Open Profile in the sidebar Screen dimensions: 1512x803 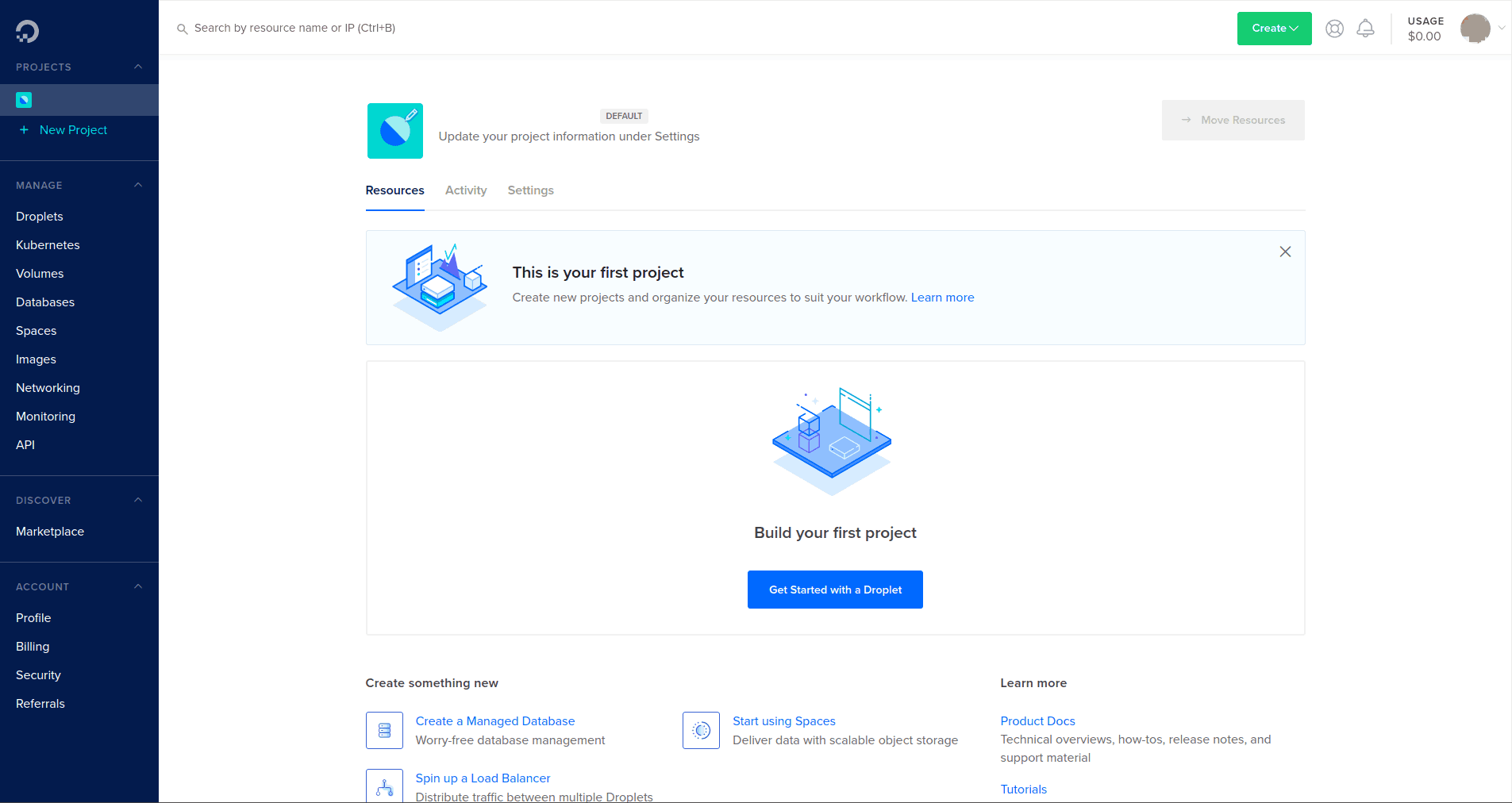tap(33, 618)
